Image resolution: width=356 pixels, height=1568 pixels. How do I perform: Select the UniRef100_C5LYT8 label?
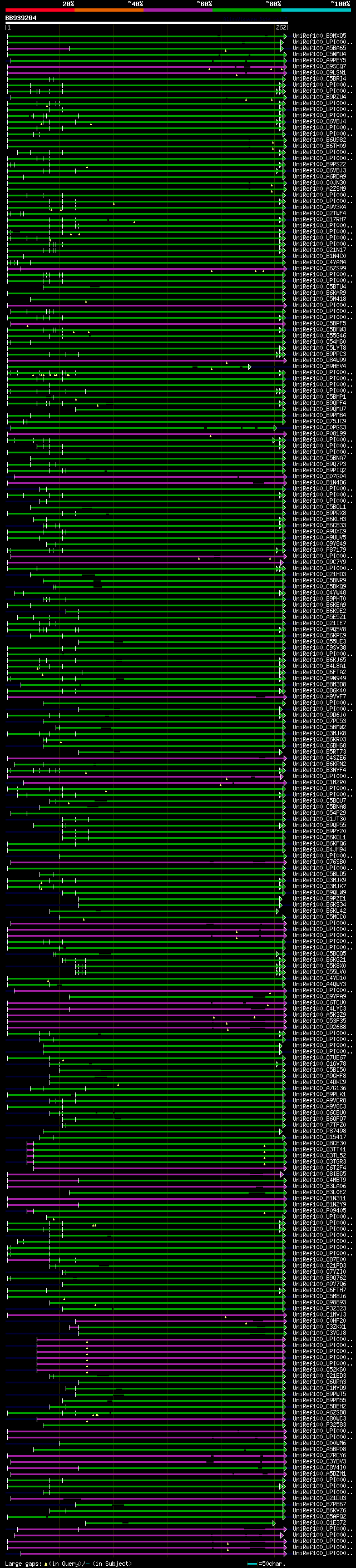tap(319, 348)
